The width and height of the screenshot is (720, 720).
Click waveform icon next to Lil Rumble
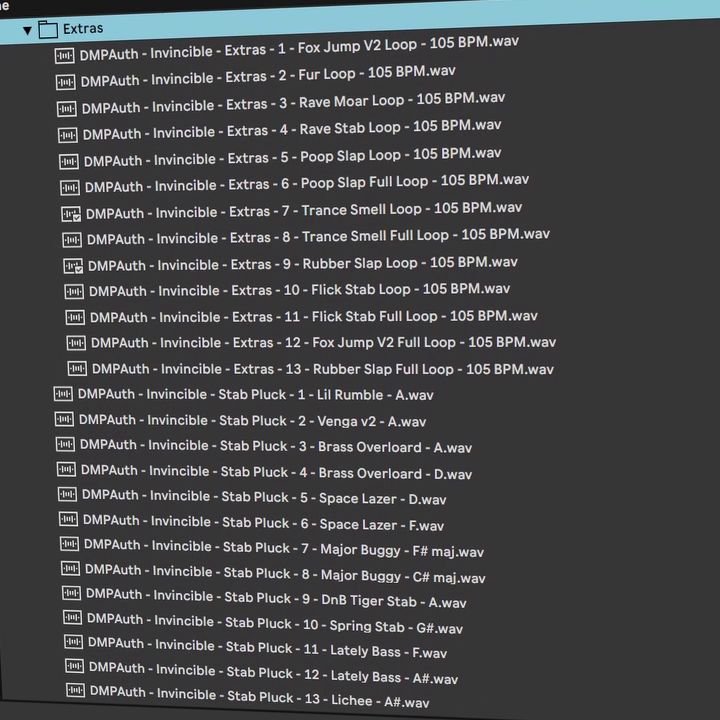[x=63, y=394]
